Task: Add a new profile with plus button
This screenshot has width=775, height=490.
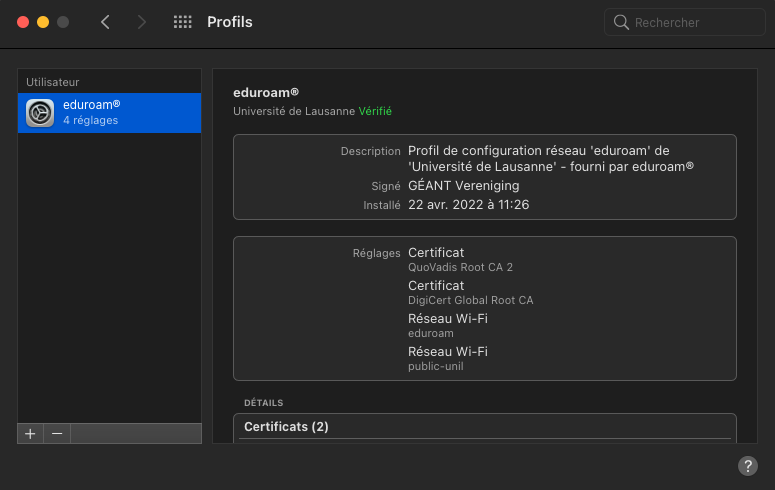Action: pos(30,433)
